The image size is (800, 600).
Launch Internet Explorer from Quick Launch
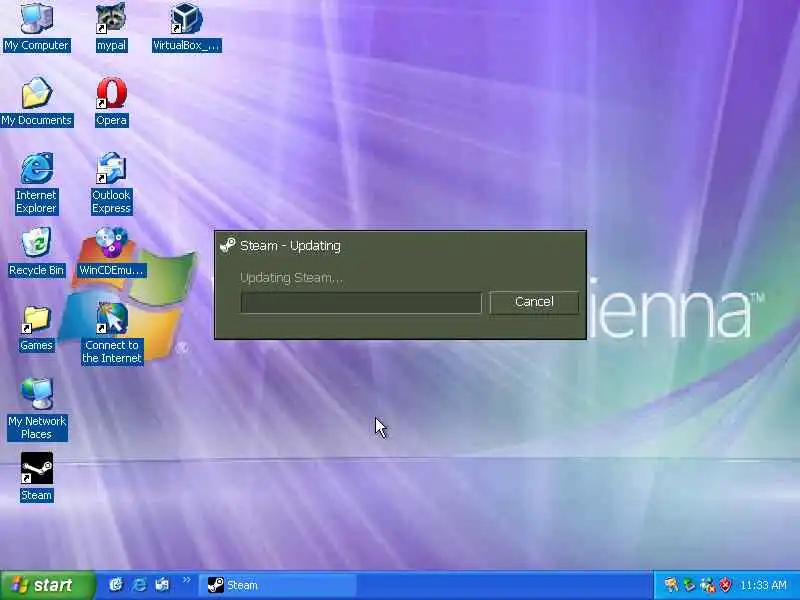(x=139, y=585)
